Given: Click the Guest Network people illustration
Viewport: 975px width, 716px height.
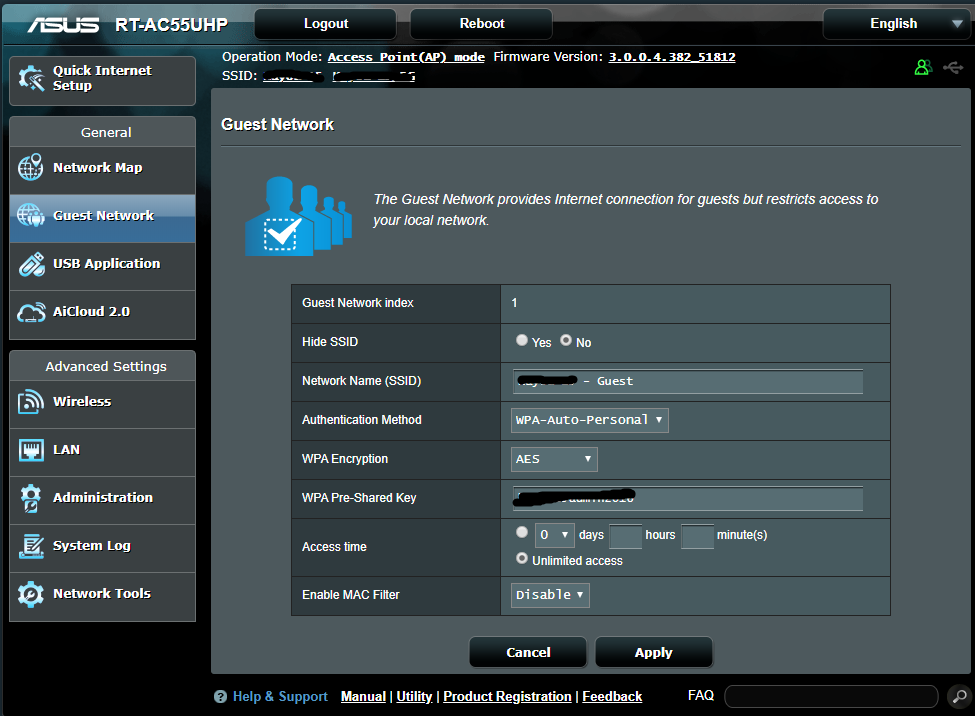Looking at the screenshot, I should pyautogui.click(x=298, y=216).
